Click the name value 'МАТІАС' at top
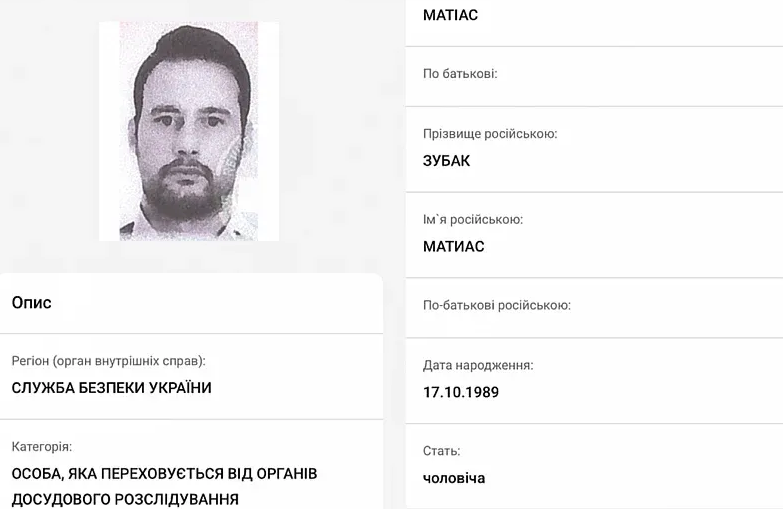 (450, 15)
